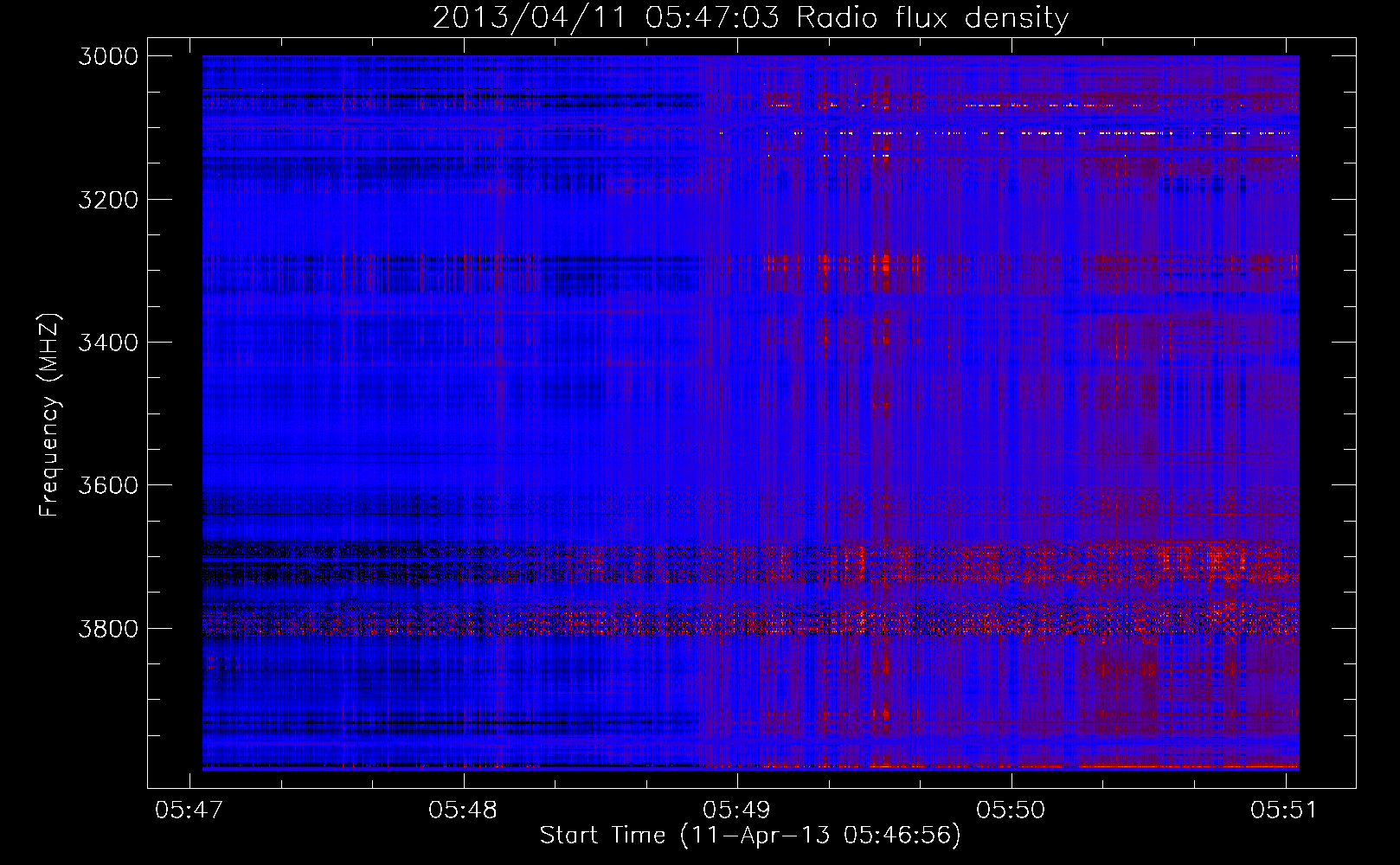Click the 3800 frequency tick label
Screen dimensions: 1400x865
(x=108, y=628)
